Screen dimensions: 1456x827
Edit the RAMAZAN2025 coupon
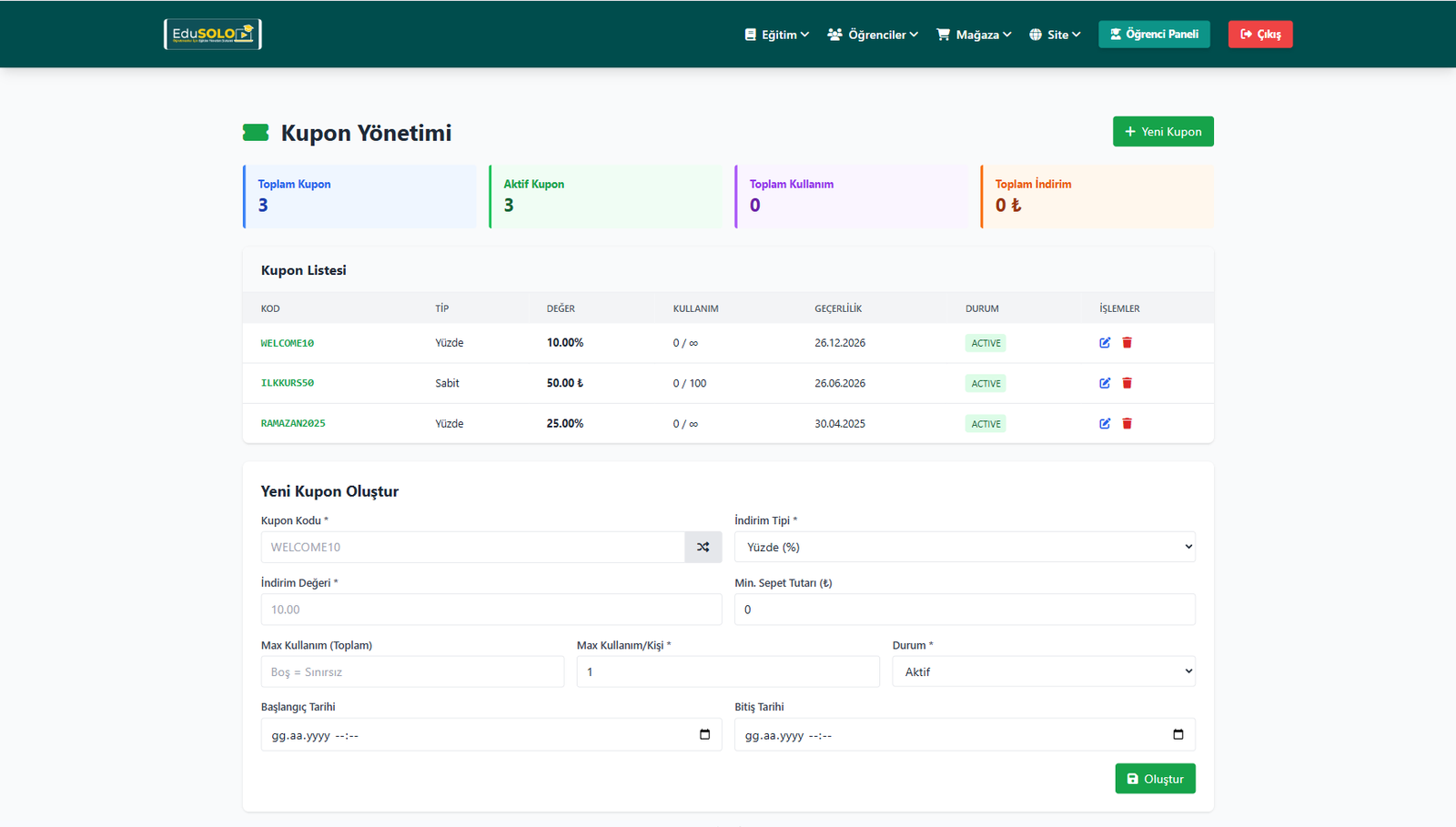click(x=1105, y=424)
